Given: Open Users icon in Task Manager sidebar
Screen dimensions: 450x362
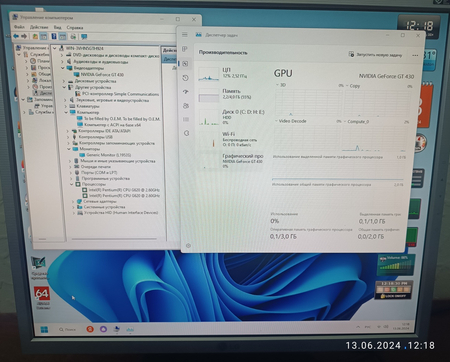Looking at the screenshot, I should [x=186, y=106].
